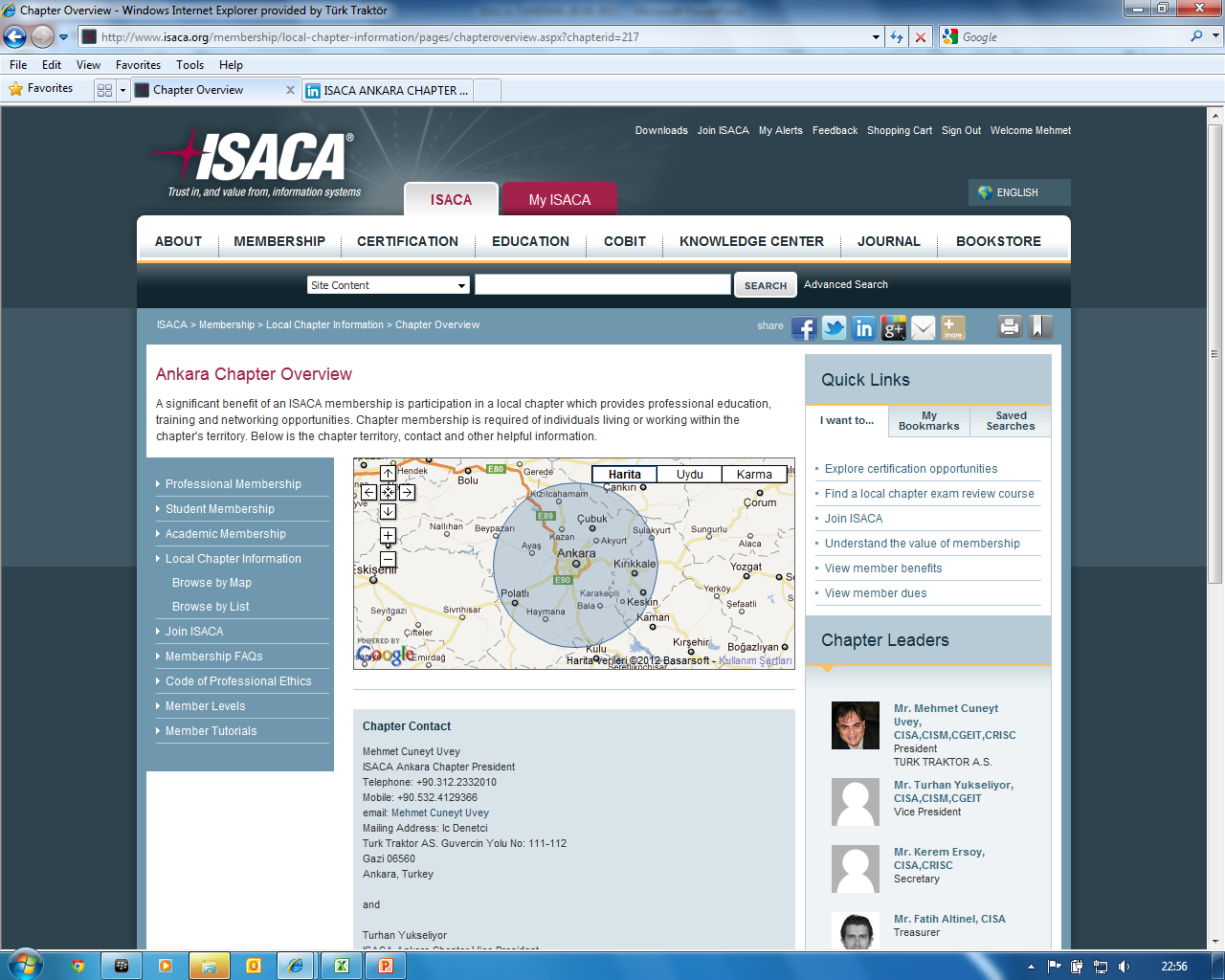Screen dimensions: 1225x980
Task: Open Excel from the taskbar
Action: 341,966
